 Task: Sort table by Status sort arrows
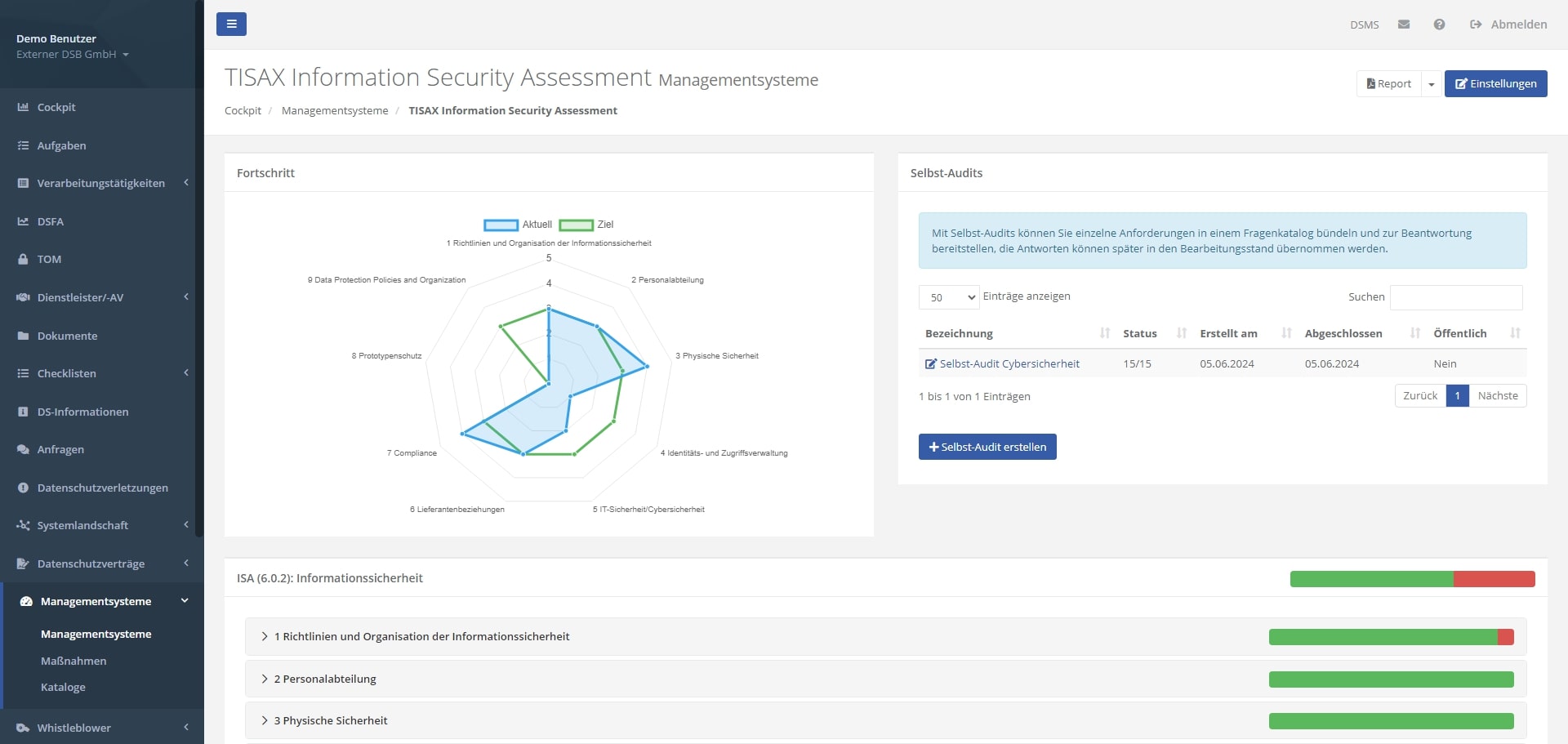point(1181,333)
